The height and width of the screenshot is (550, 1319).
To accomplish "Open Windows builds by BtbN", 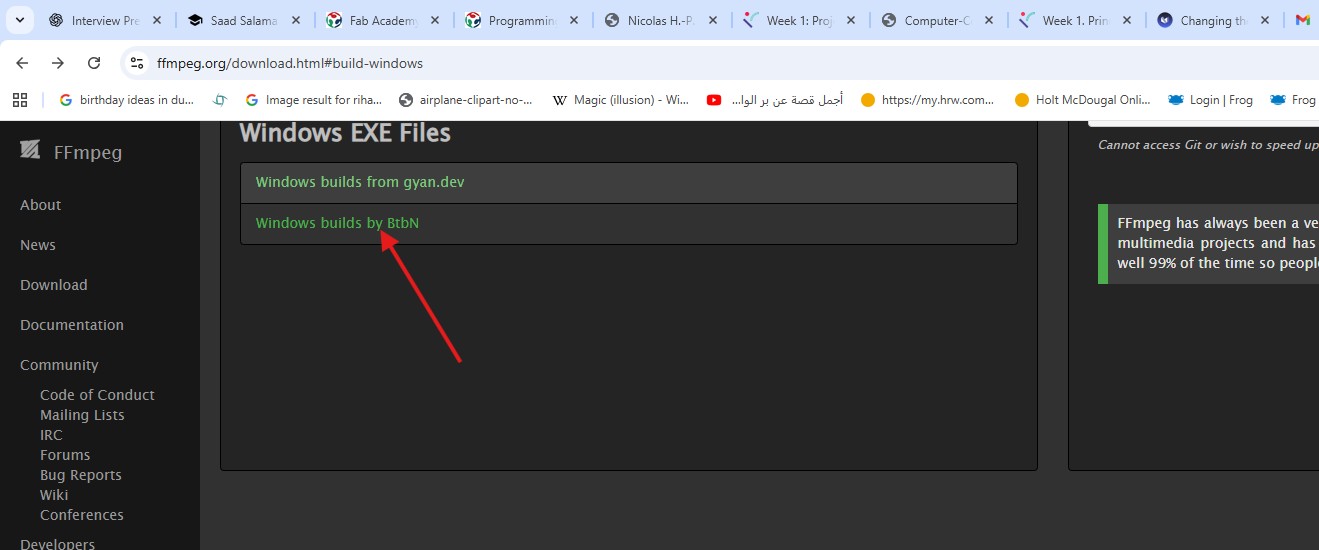I will 337,223.
